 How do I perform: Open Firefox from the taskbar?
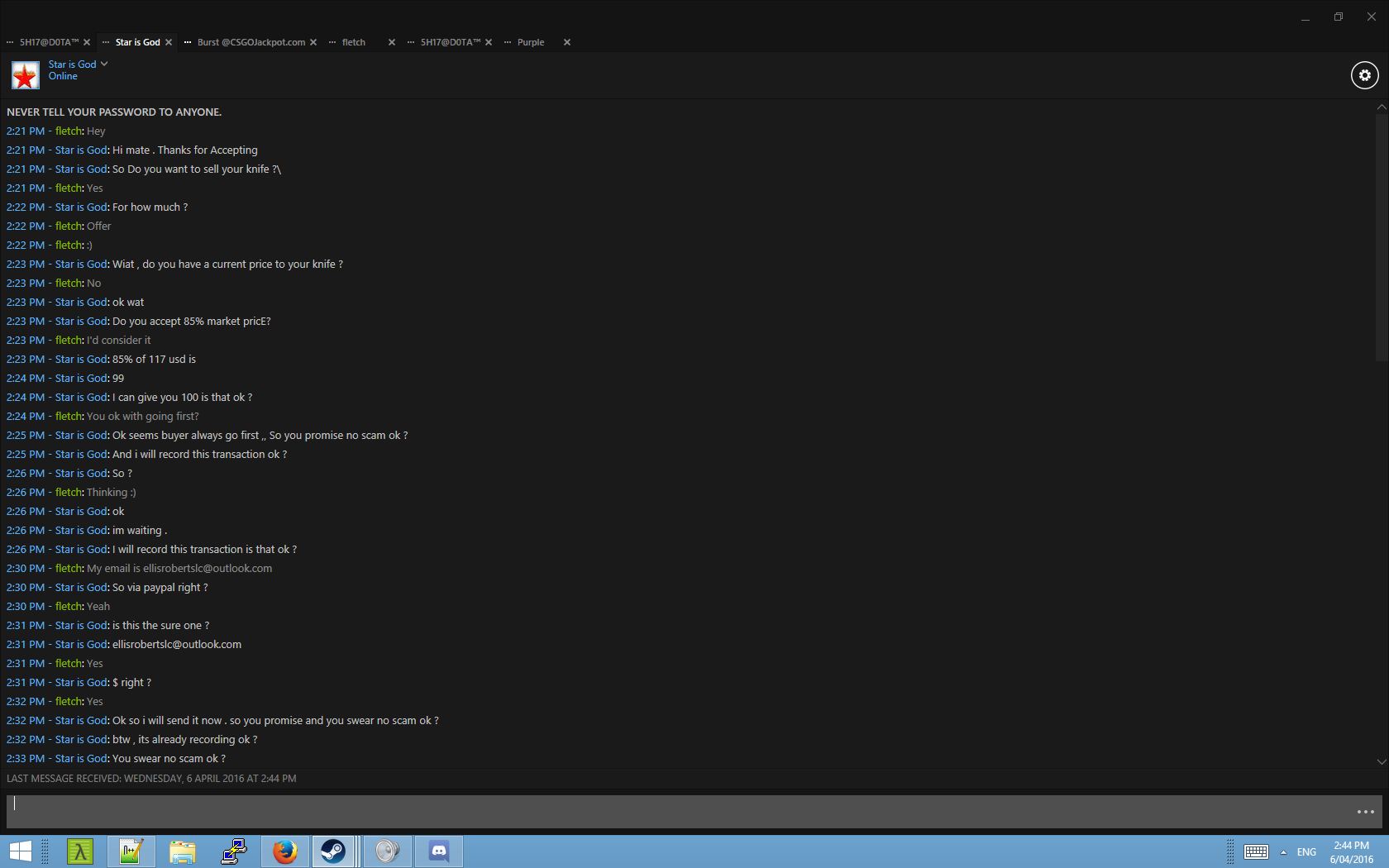point(285,851)
